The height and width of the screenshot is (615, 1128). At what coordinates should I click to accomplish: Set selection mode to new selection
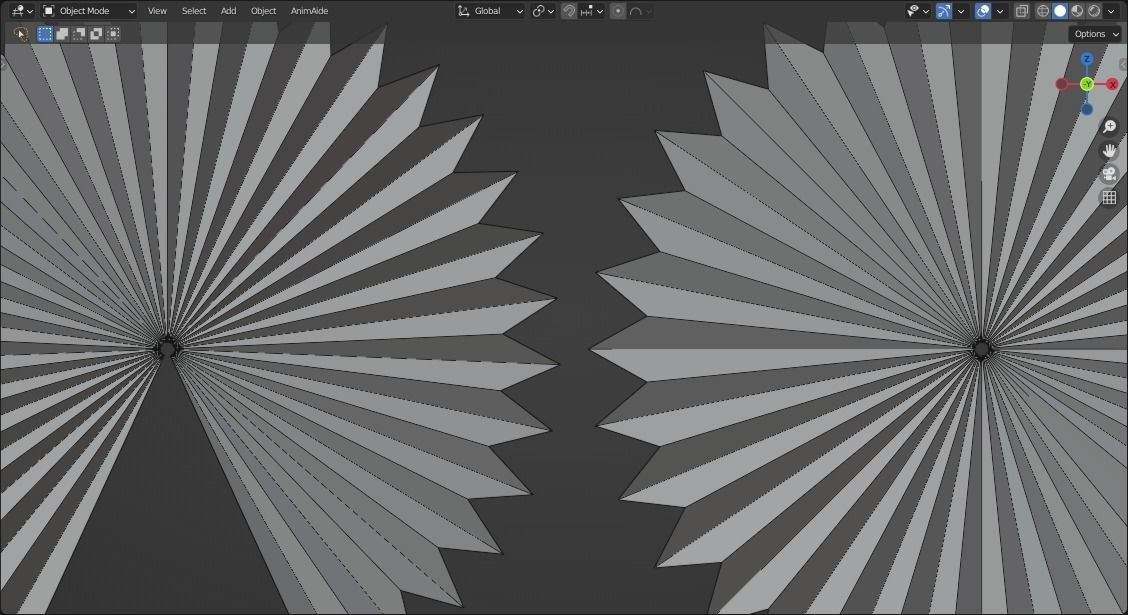[45, 34]
